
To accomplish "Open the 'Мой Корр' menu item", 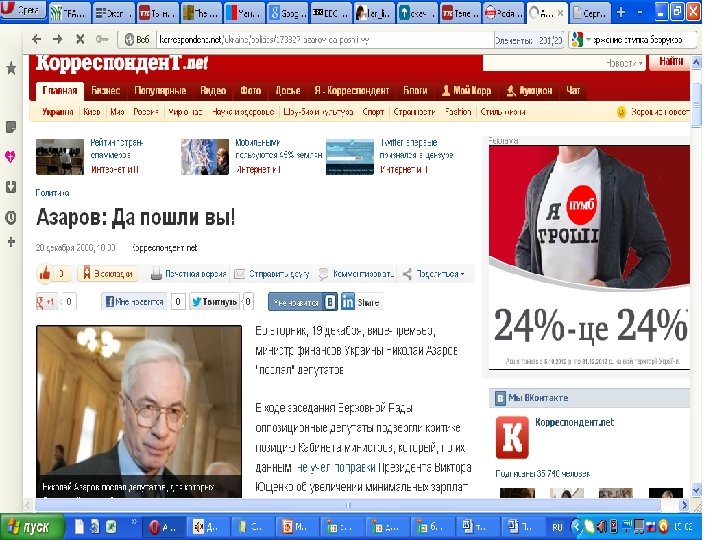I will coord(467,90).
